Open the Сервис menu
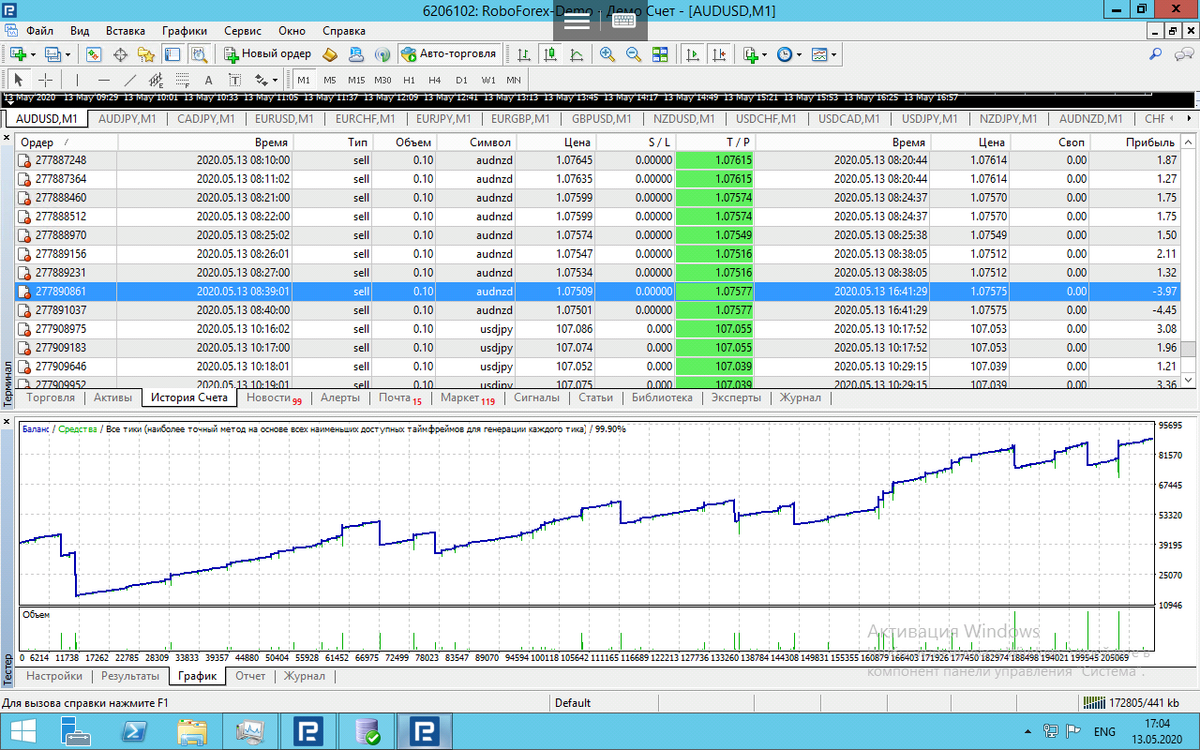The height and width of the screenshot is (750, 1200). click(244, 31)
